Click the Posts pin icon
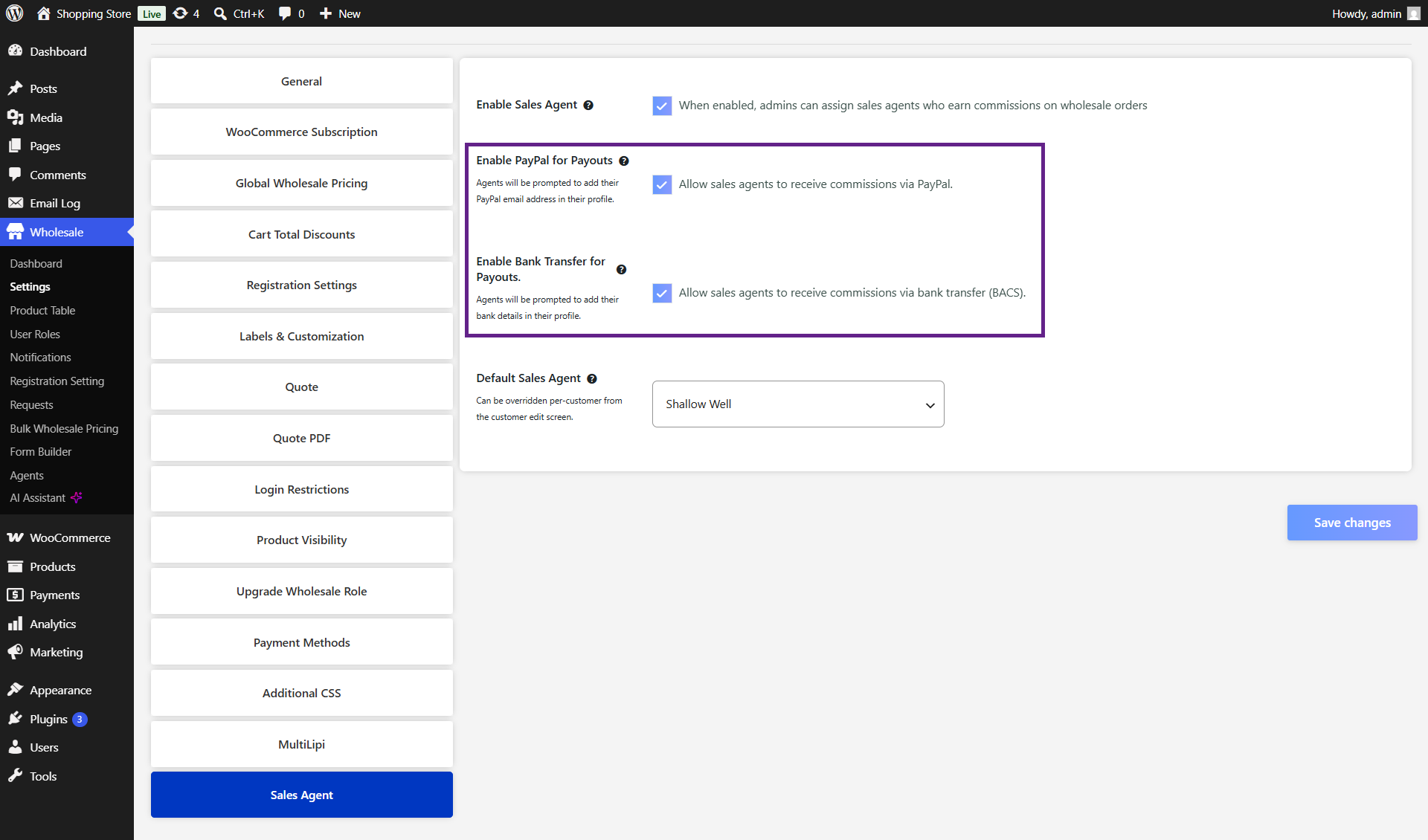 pyautogui.click(x=15, y=88)
